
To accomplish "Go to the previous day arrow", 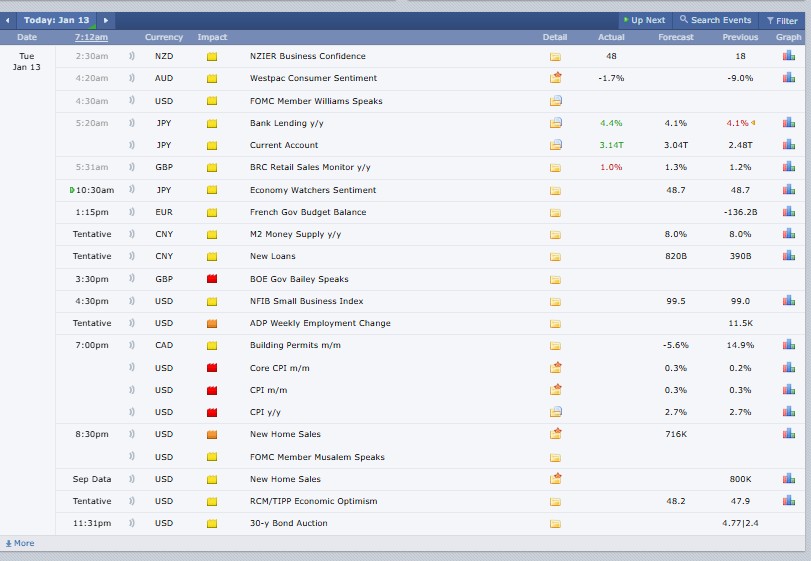I will [9, 20].
